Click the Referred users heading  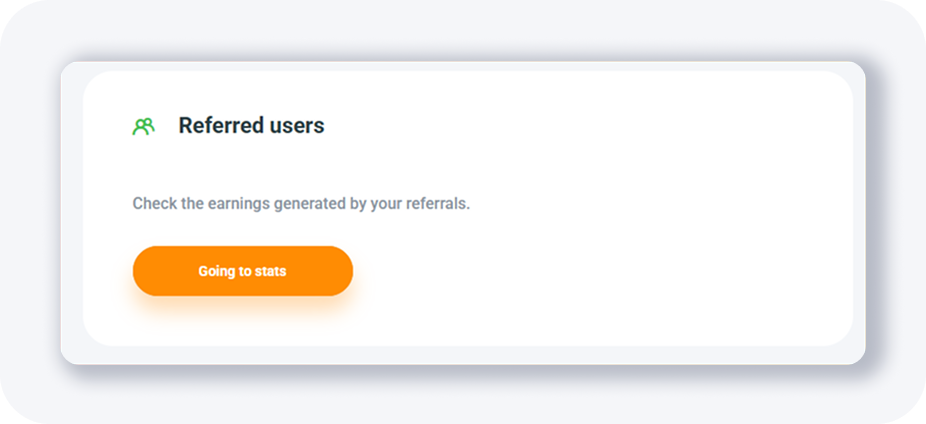[x=251, y=126]
